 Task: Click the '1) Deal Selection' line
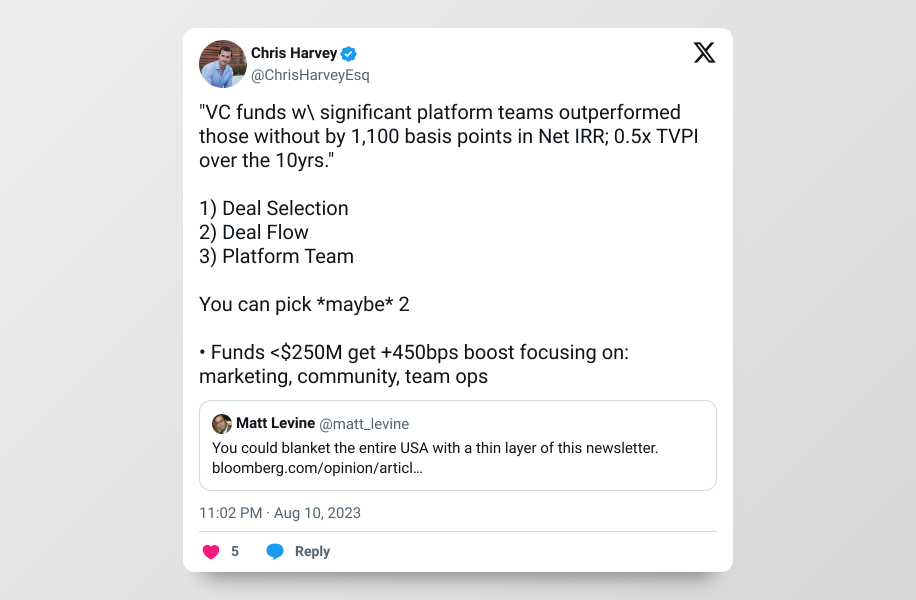tap(273, 209)
